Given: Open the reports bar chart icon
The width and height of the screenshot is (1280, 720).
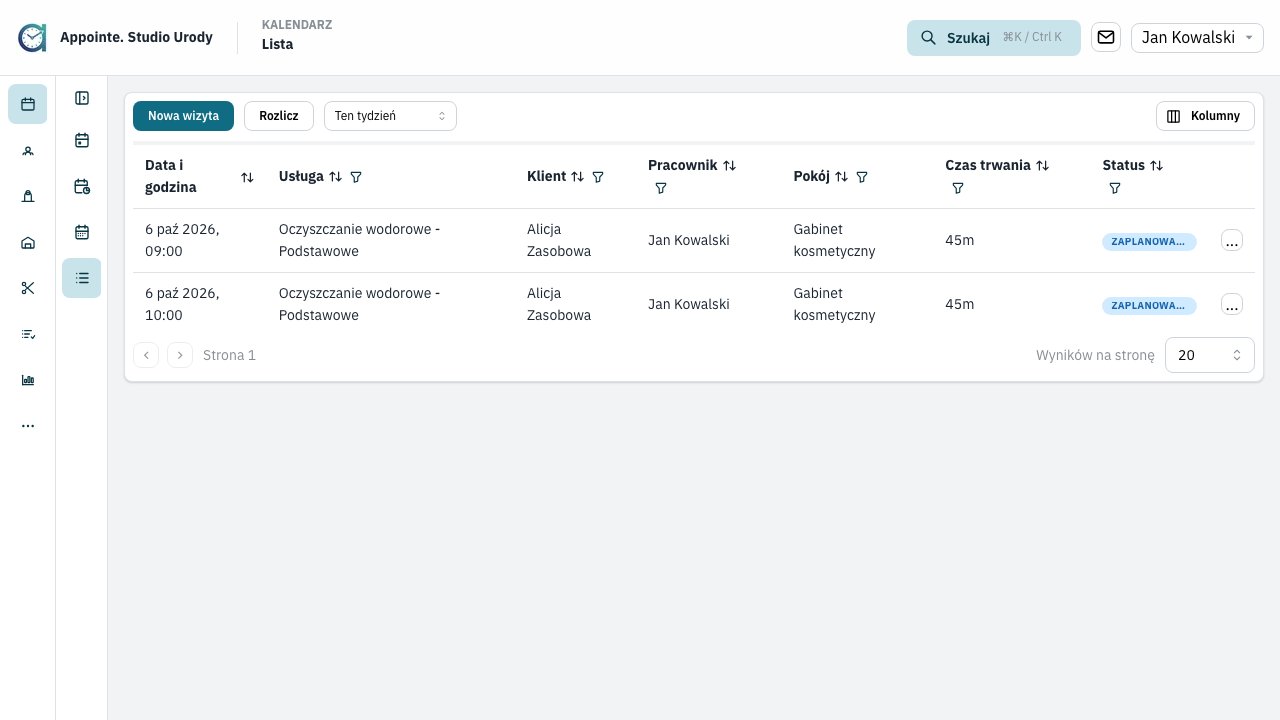Looking at the screenshot, I should 28,380.
